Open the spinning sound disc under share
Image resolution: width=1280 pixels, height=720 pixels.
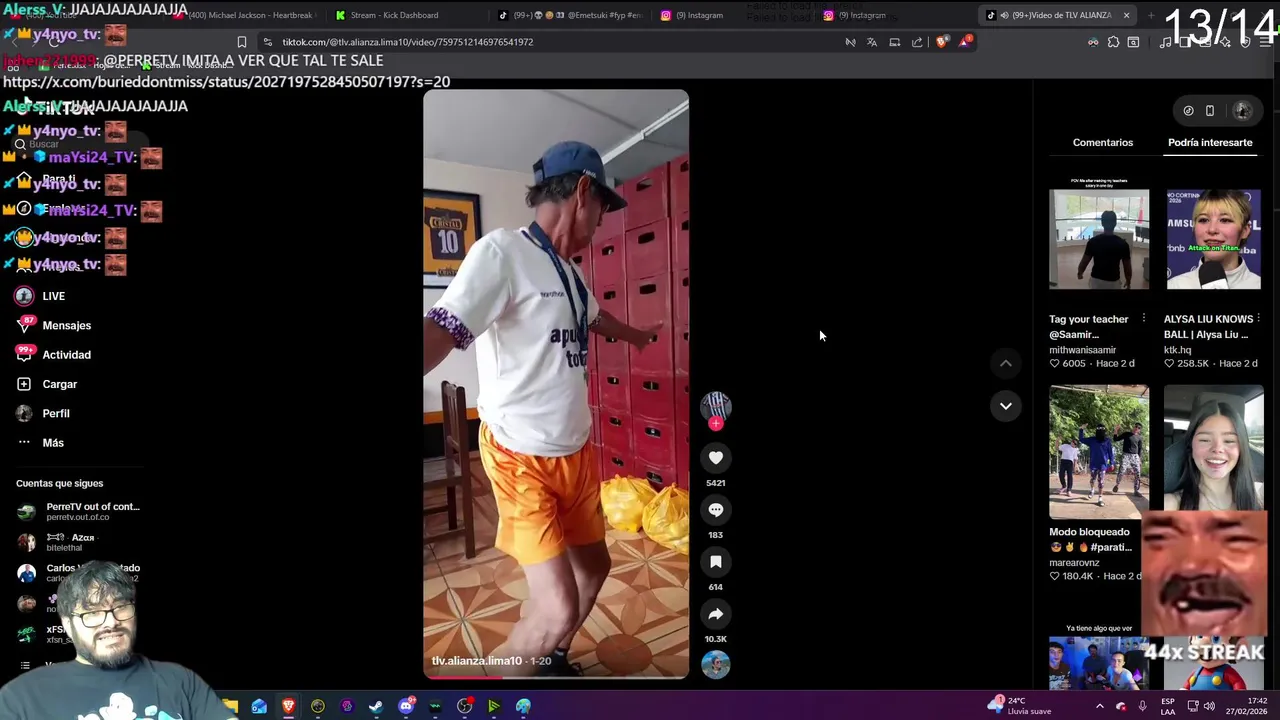point(715,664)
